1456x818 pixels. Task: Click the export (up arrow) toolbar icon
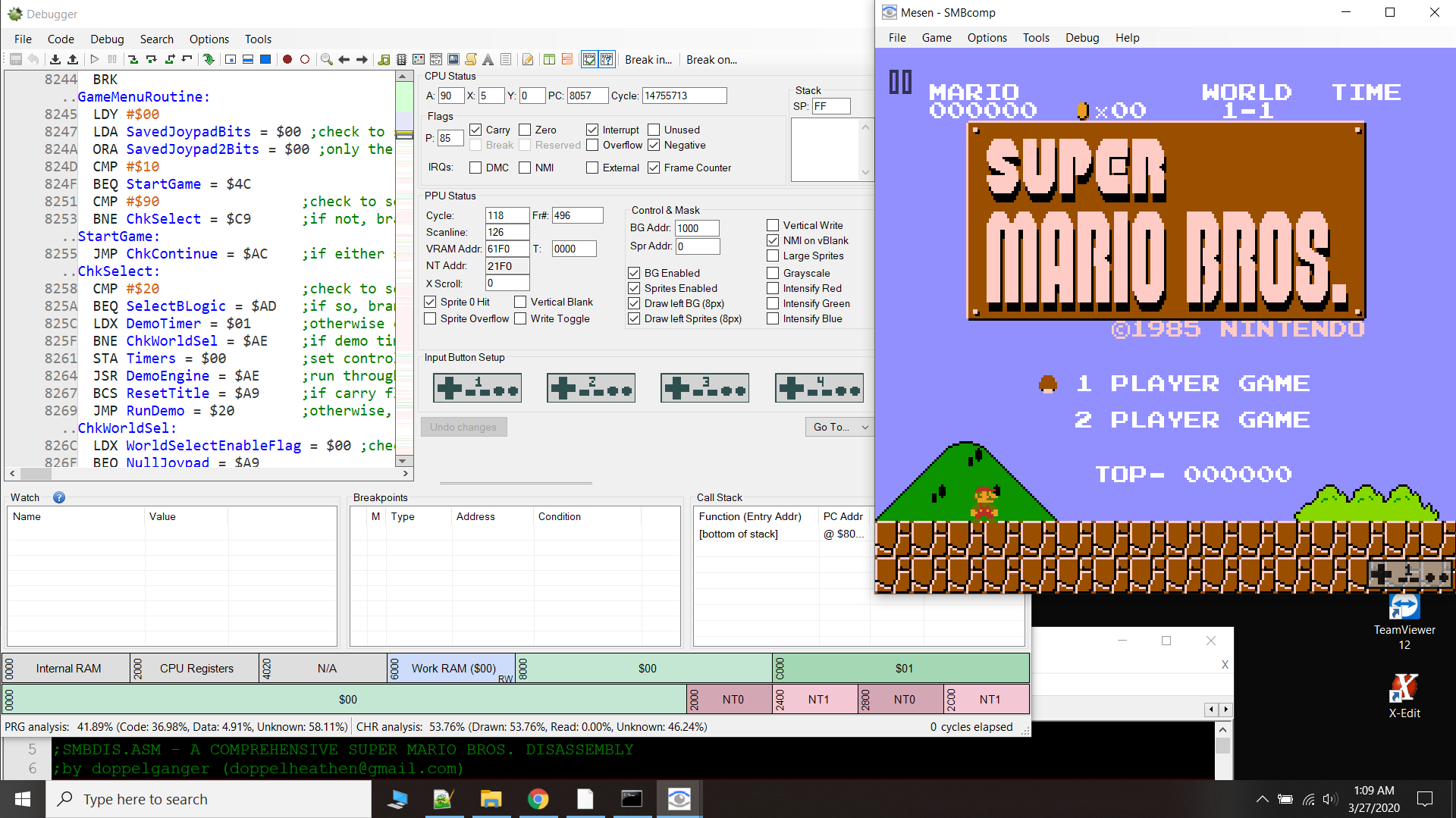pyautogui.click(x=73, y=59)
